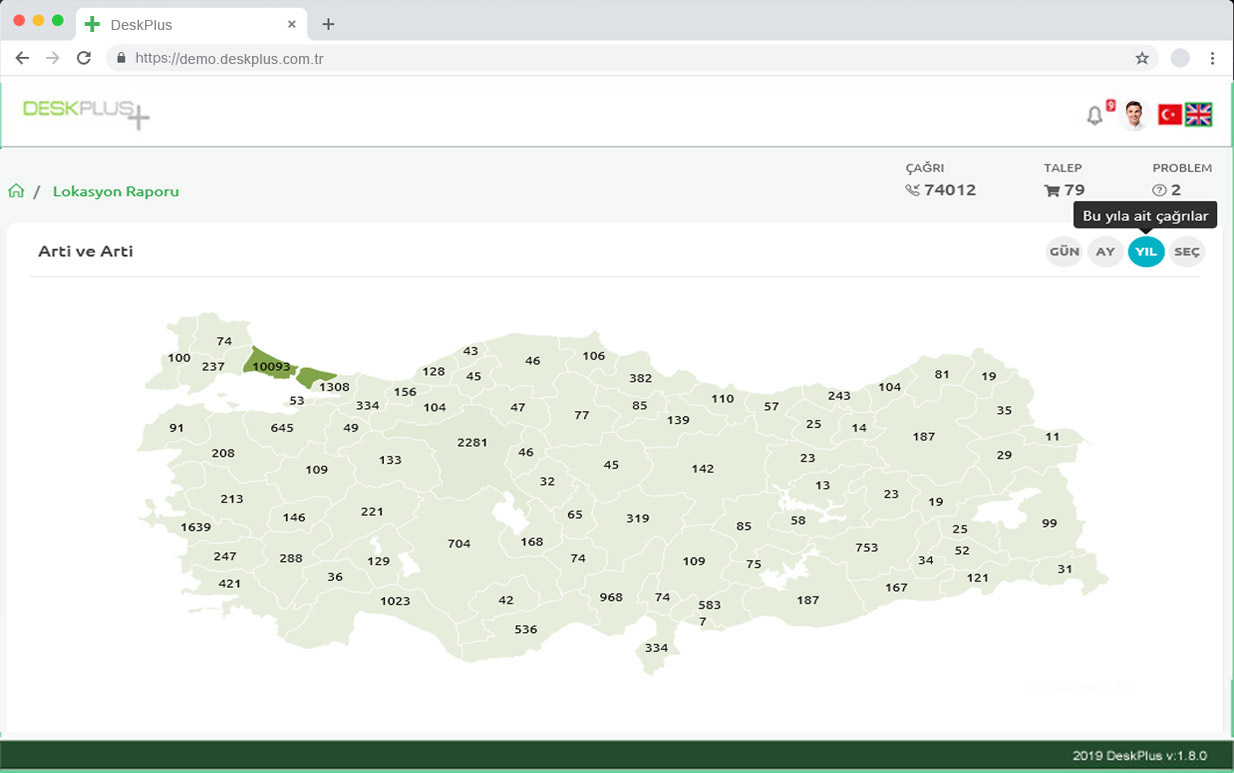Switch language using the British flag
This screenshot has height=773, width=1234.
(x=1197, y=114)
